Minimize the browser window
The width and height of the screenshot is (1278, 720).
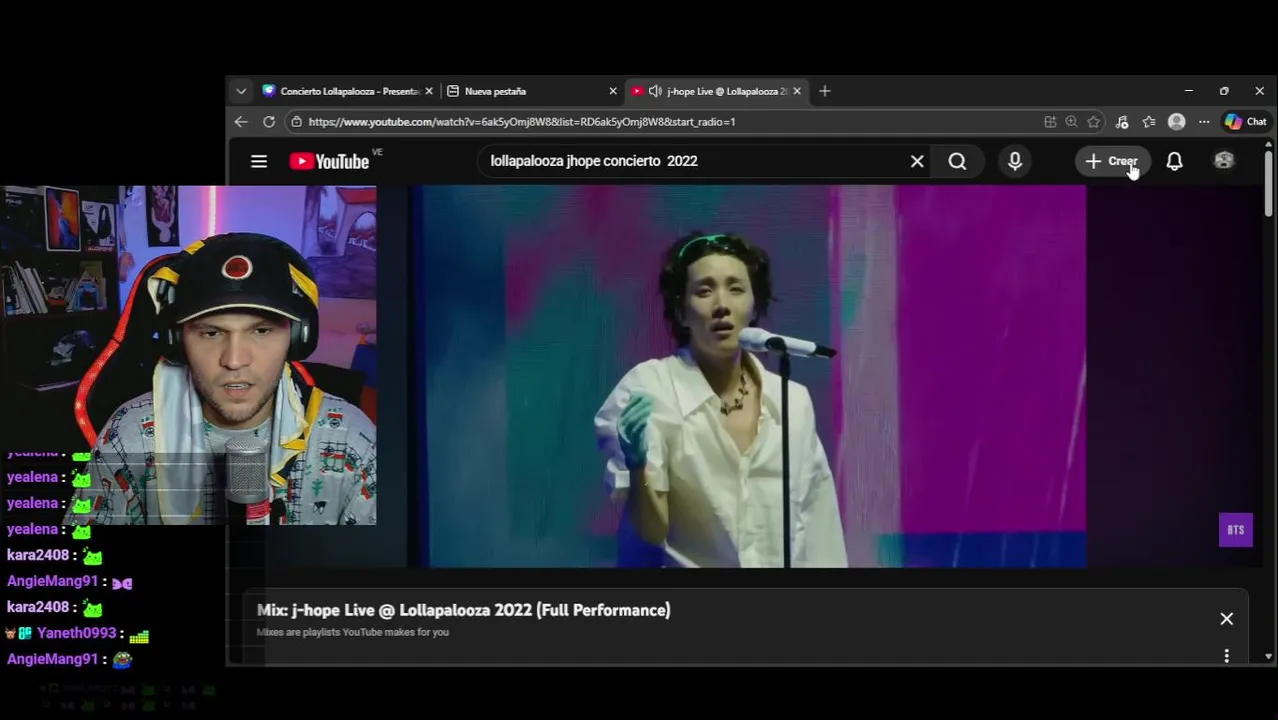point(1188,91)
